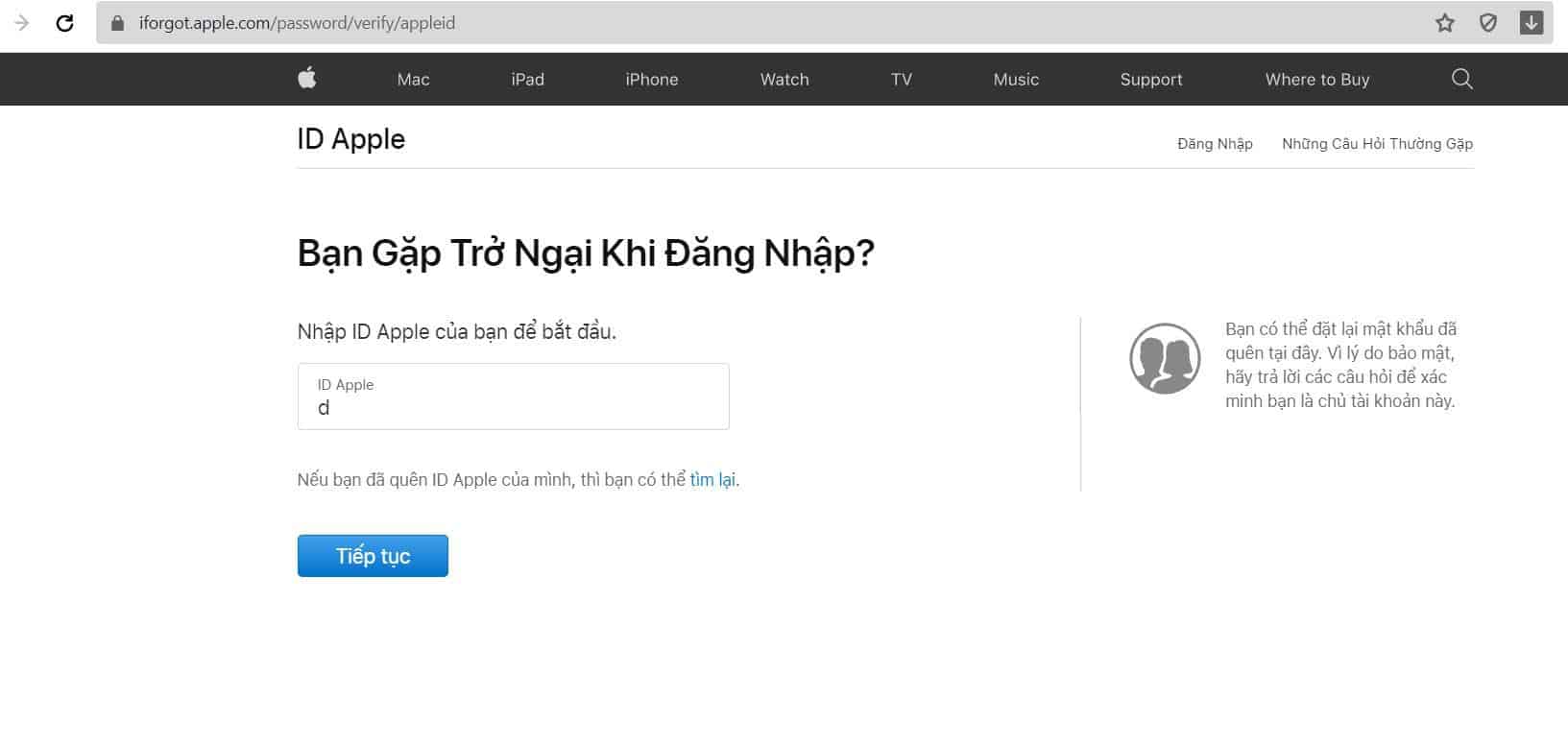Click the Đăng Nhập link
1568x746 pixels.
(x=1215, y=144)
